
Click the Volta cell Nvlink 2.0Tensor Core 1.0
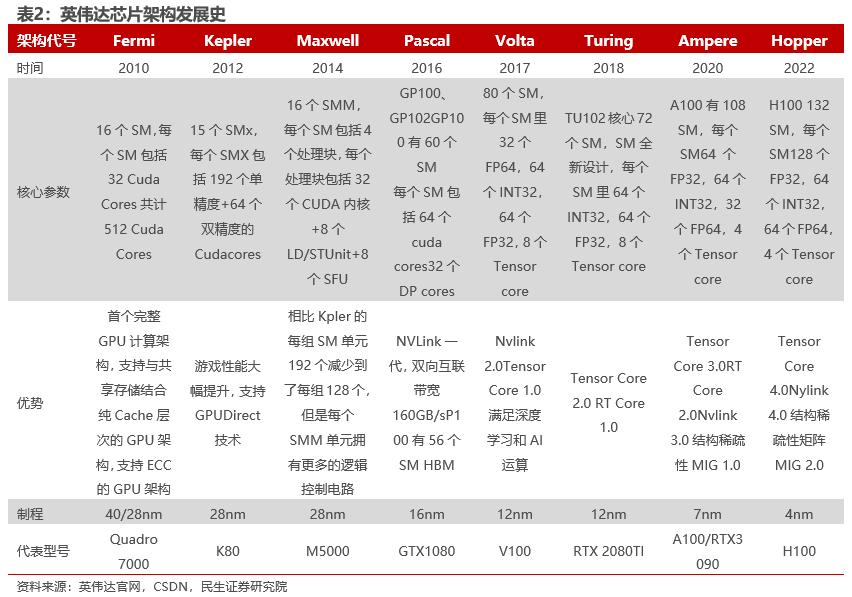pos(515,403)
